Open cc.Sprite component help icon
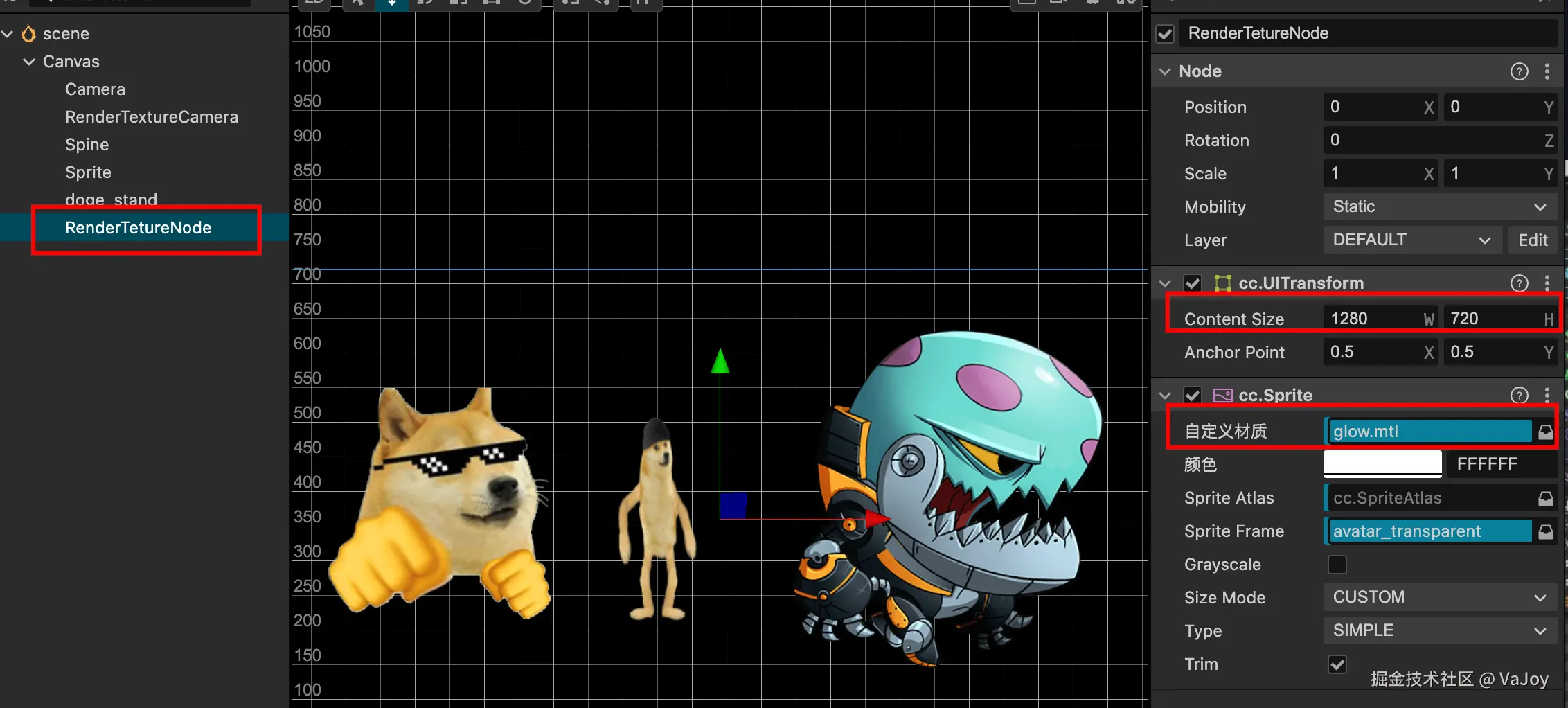Screen dimensions: 1568x708 tap(1519, 395)
